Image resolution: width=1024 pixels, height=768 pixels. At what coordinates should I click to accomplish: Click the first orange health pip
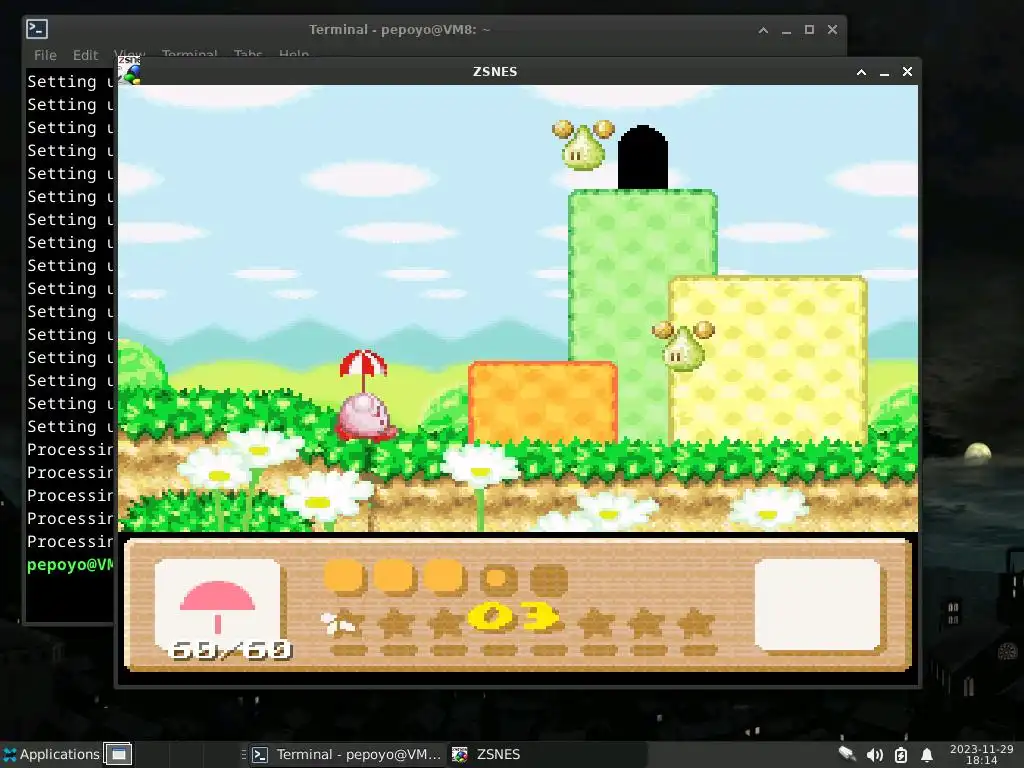pyautogui.click(x=344, y=578)
